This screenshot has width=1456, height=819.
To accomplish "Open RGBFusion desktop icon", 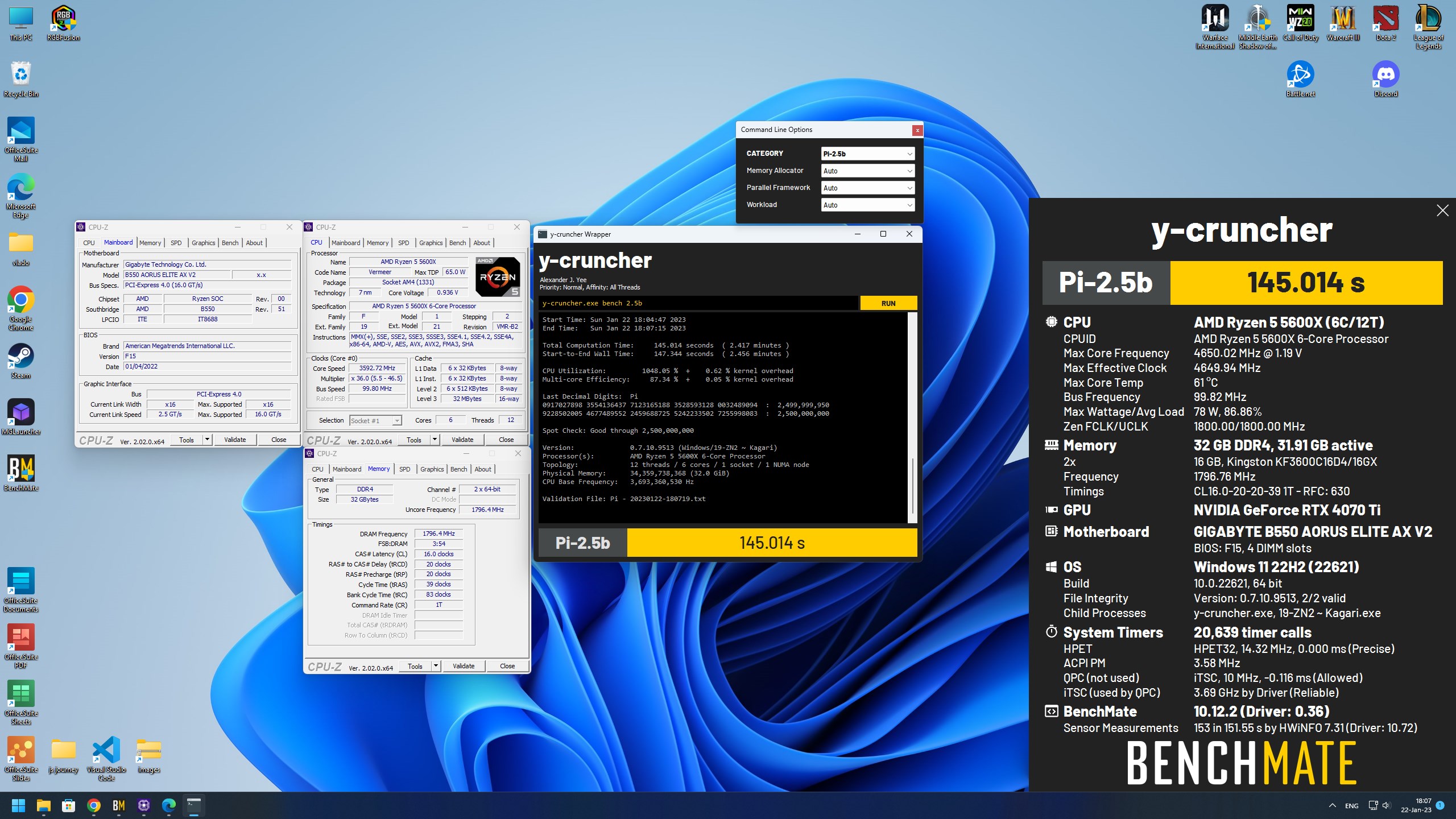I will pos(63,24).
